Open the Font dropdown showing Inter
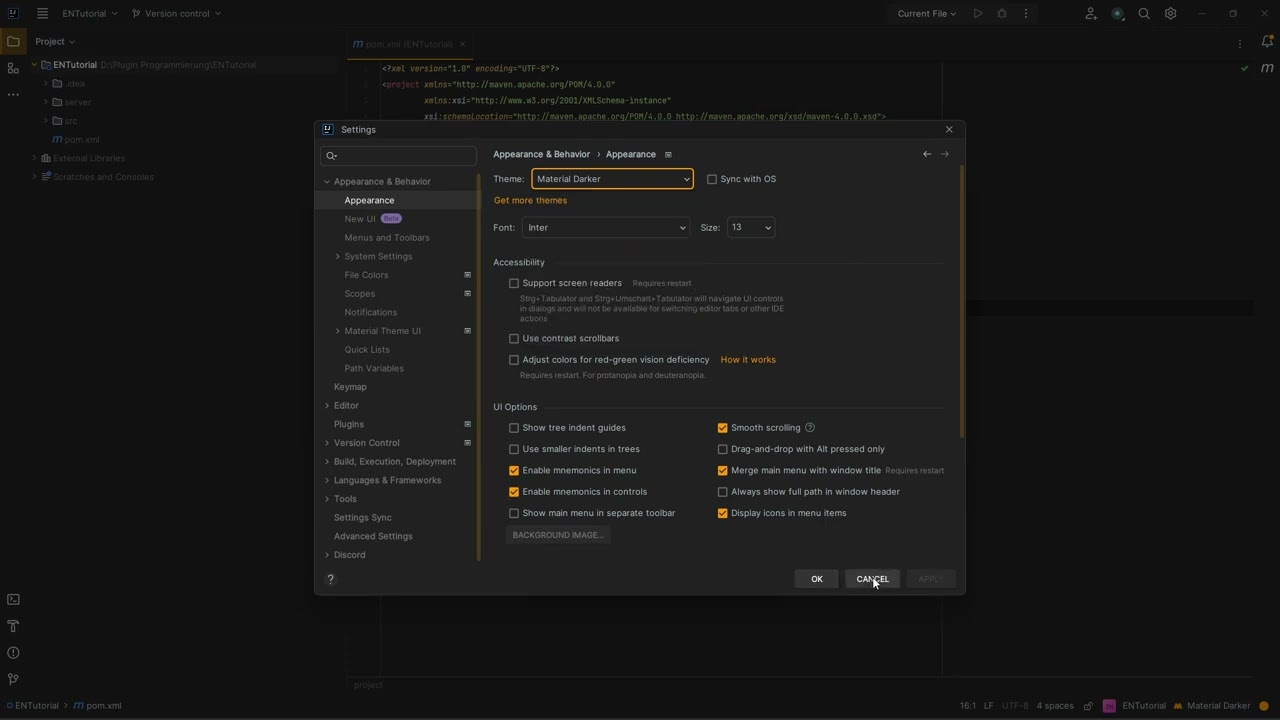 (x=605, y=228)
